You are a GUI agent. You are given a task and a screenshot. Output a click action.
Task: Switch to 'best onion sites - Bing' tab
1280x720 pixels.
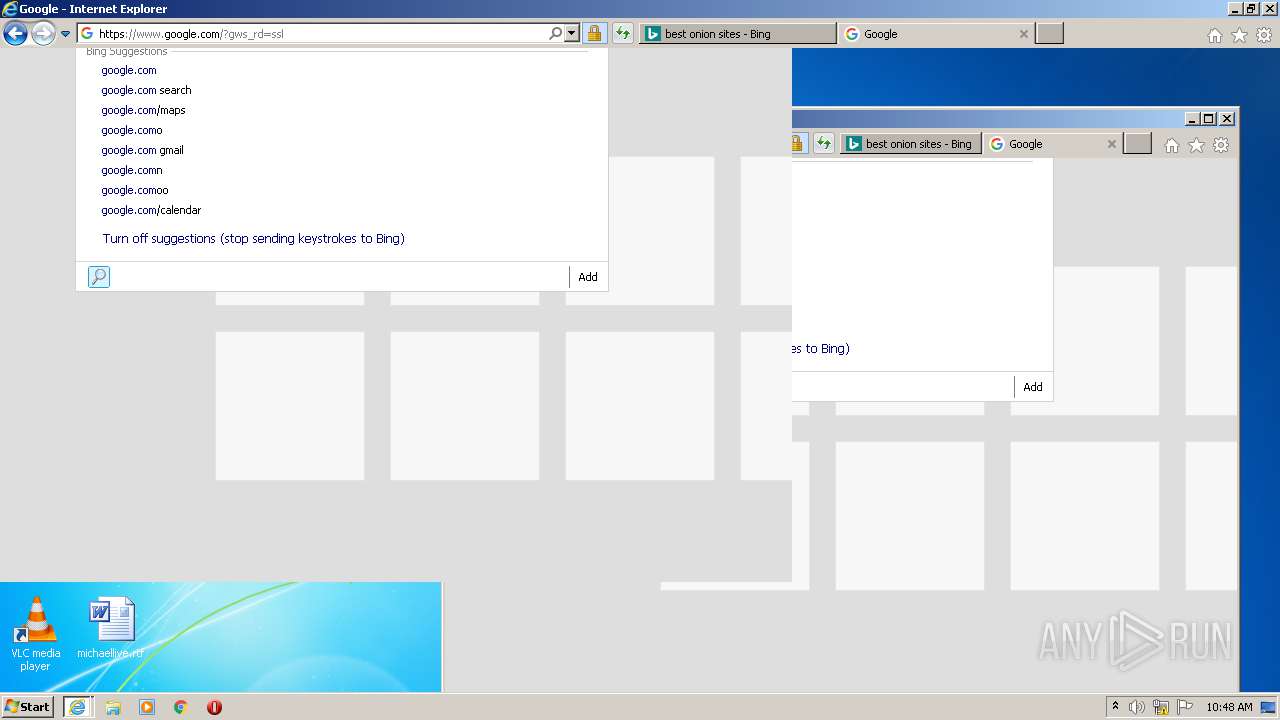pos(737,34)
